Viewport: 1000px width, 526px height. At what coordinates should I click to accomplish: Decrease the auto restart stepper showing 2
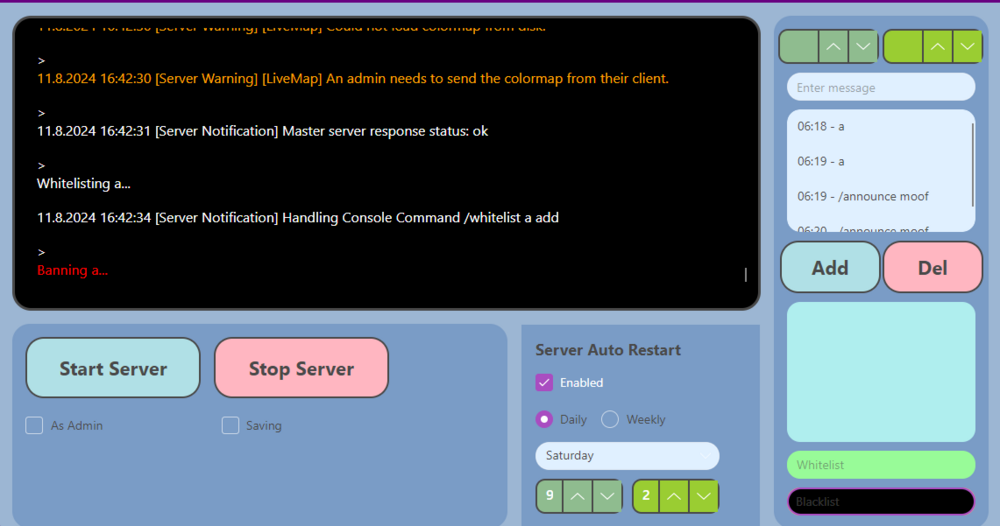[x=704, y=496]
